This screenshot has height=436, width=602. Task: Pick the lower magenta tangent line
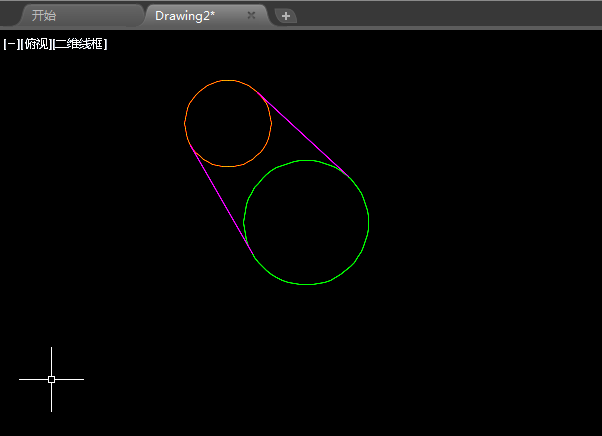(x=222, y=199)
